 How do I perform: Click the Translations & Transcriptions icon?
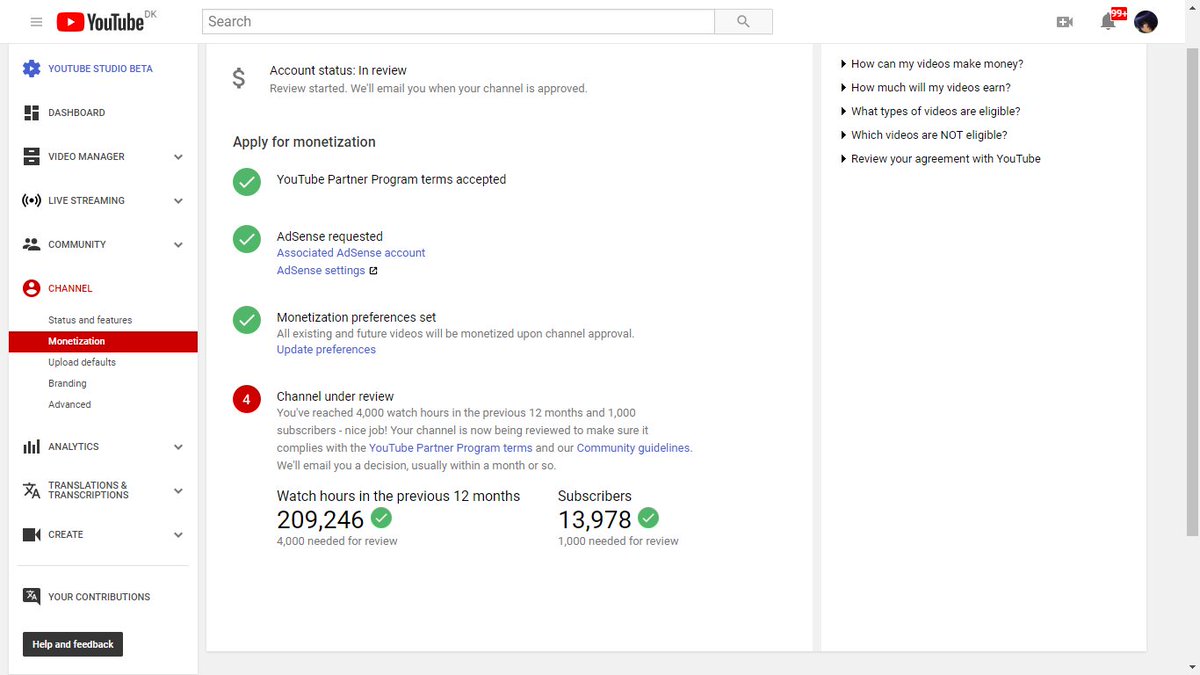(31, 490)
